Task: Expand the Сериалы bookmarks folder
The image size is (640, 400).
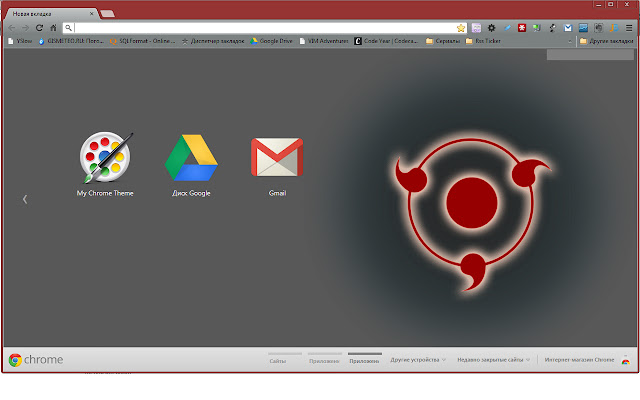Action: click(x=443, y=41)
